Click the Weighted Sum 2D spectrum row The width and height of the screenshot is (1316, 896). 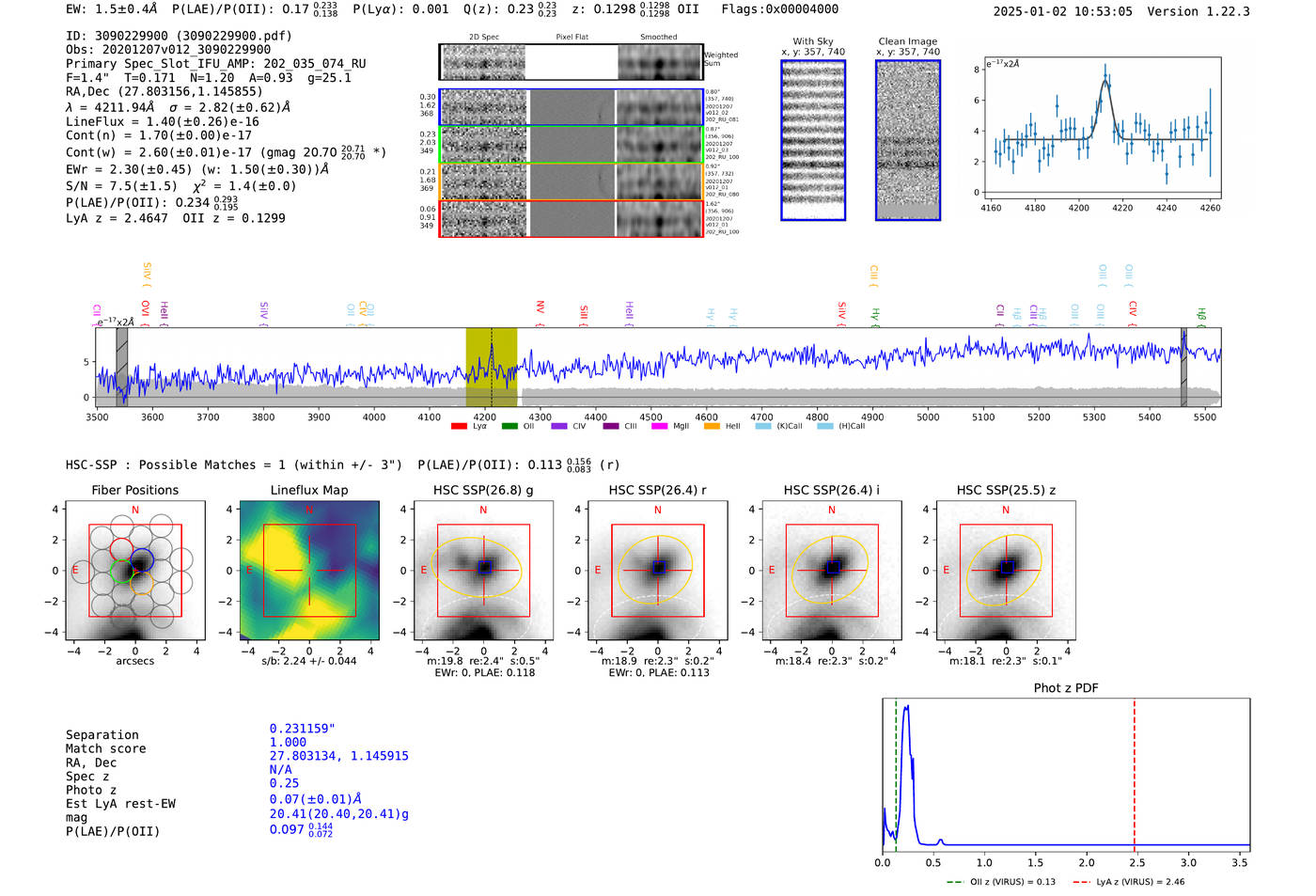[x=572, y=62]
